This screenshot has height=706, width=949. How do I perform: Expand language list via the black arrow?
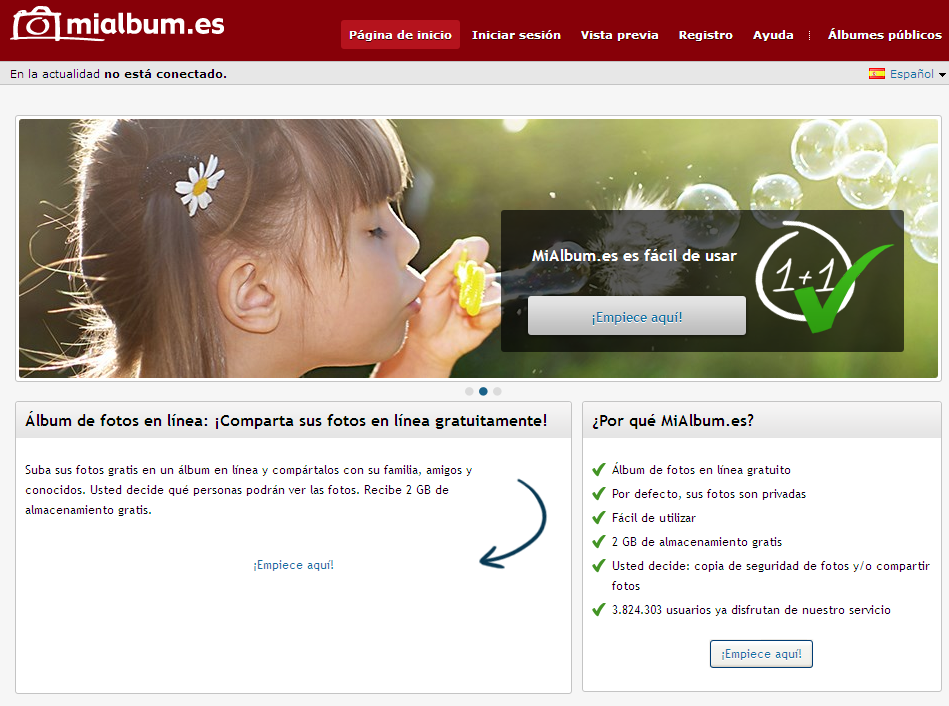click(942, 74)
